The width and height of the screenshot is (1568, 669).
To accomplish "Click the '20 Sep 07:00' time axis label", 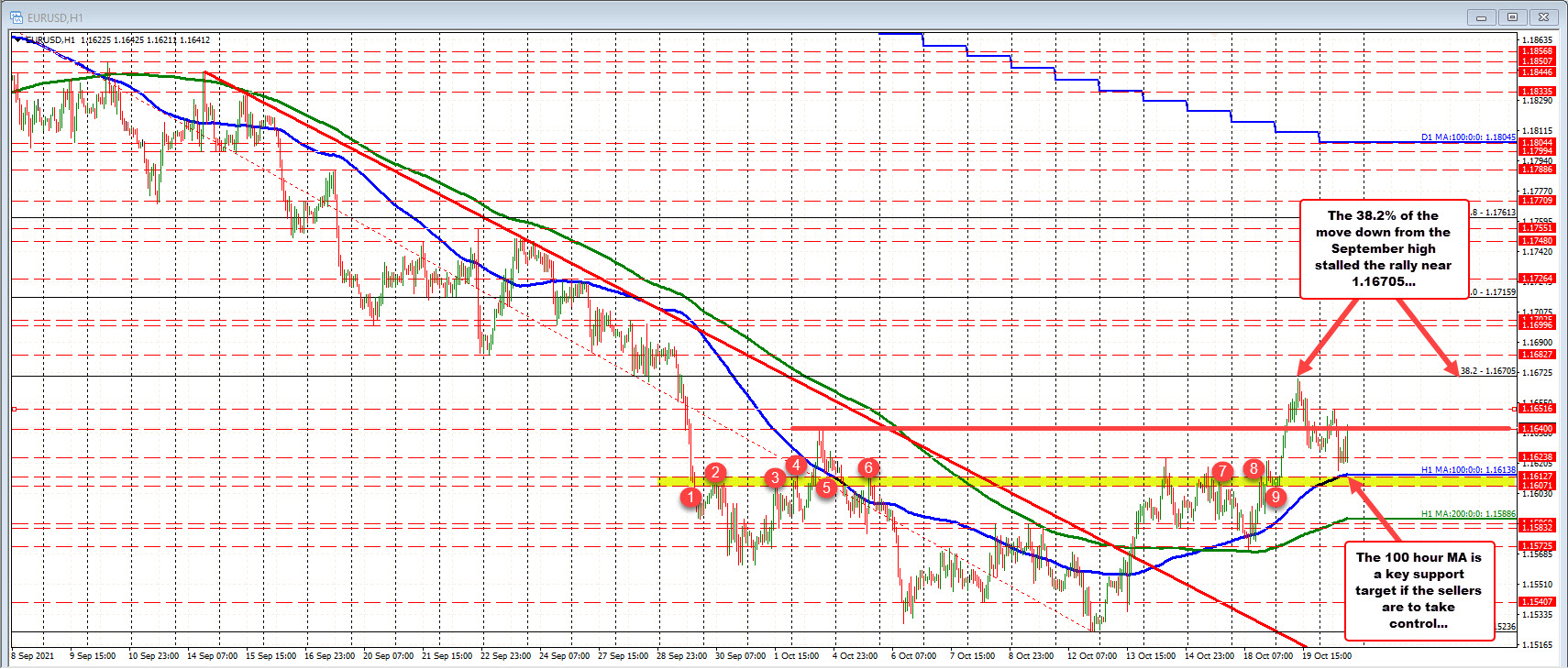I will point(388,656).
